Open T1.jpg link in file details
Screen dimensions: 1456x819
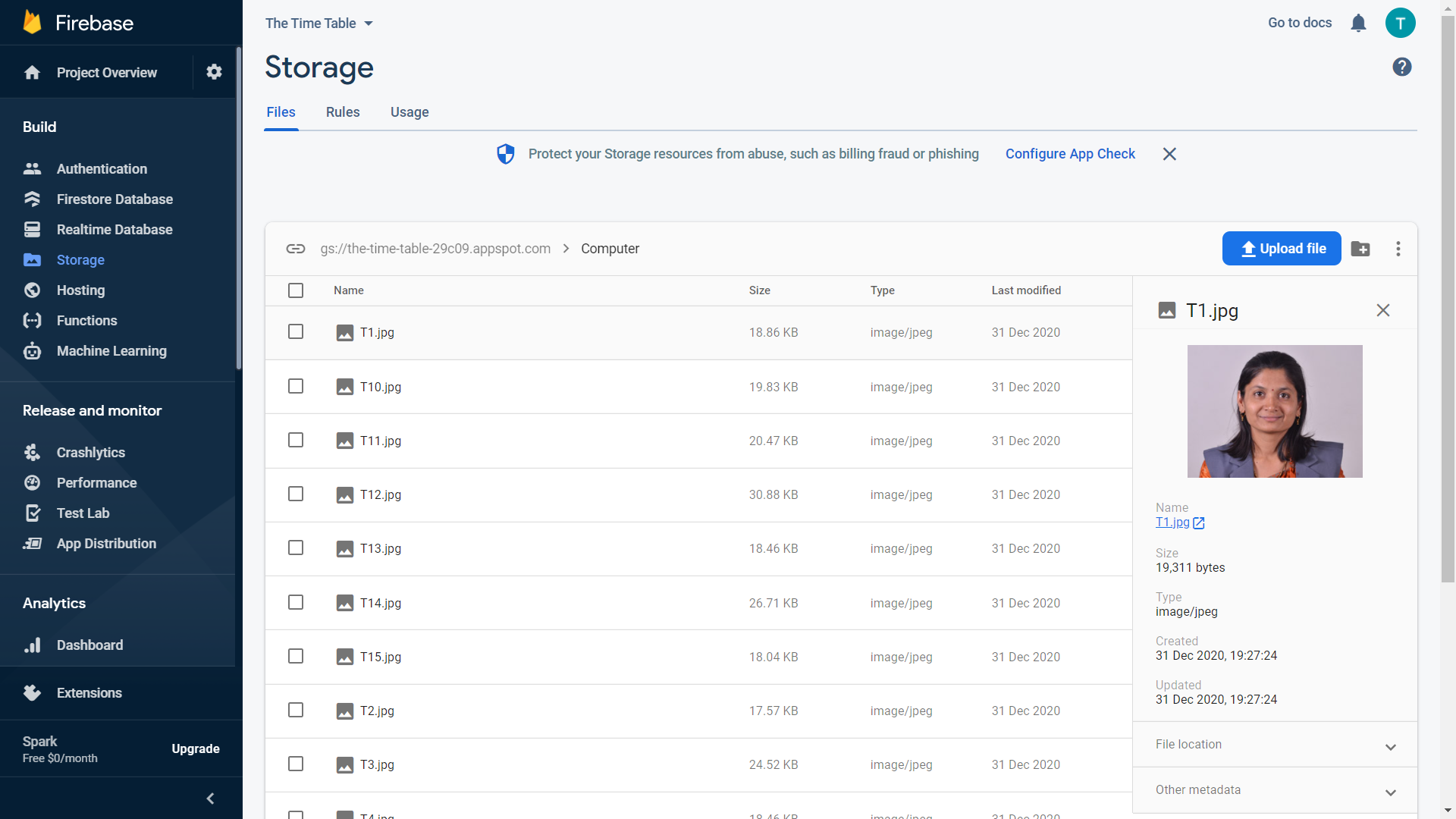tap(1173, 522)
